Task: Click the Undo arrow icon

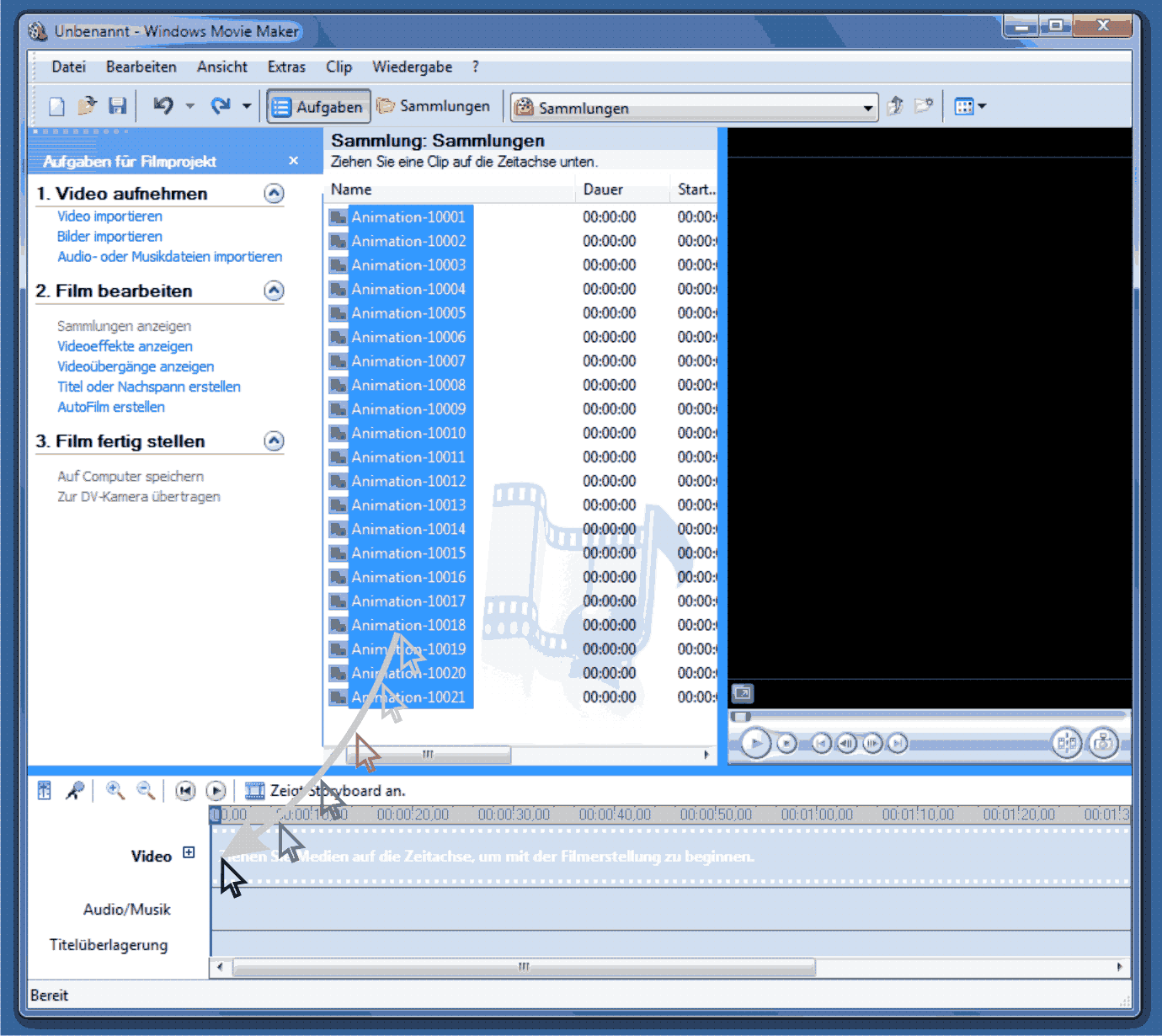Action: tap(163, 106)
